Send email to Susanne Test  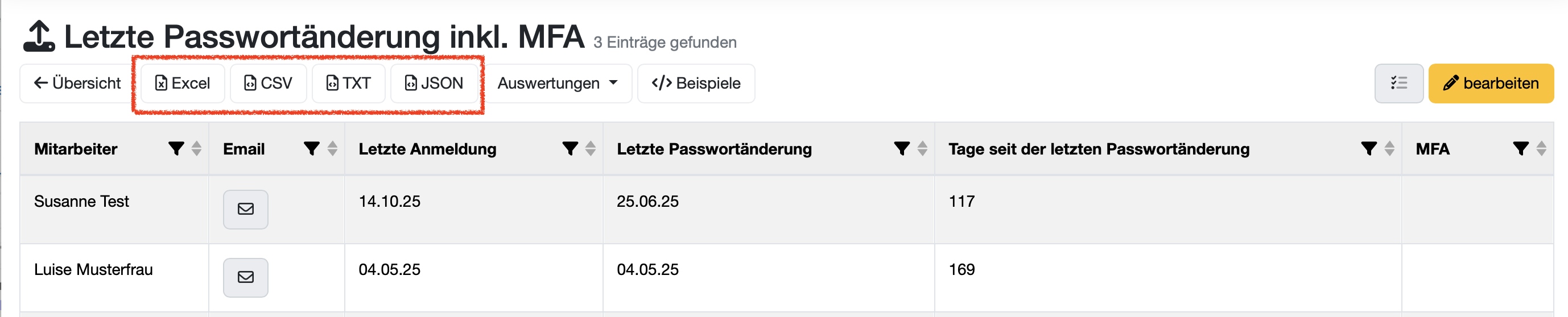click(245, 210)
